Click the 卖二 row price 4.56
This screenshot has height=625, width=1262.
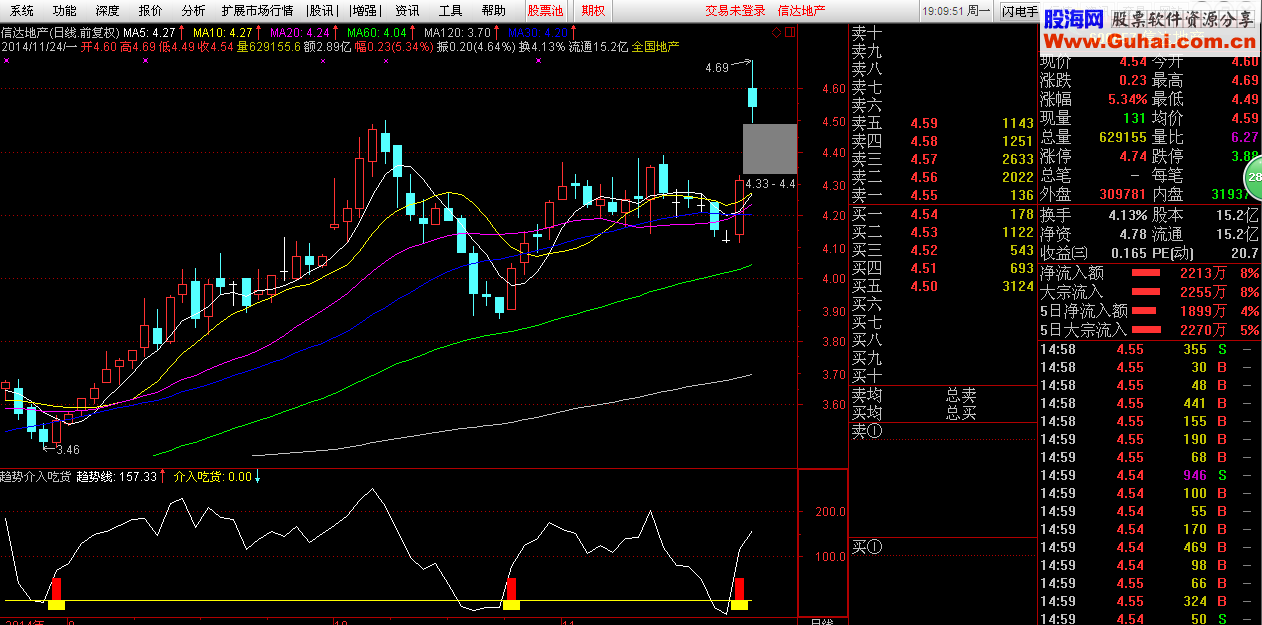coord(924,177)
